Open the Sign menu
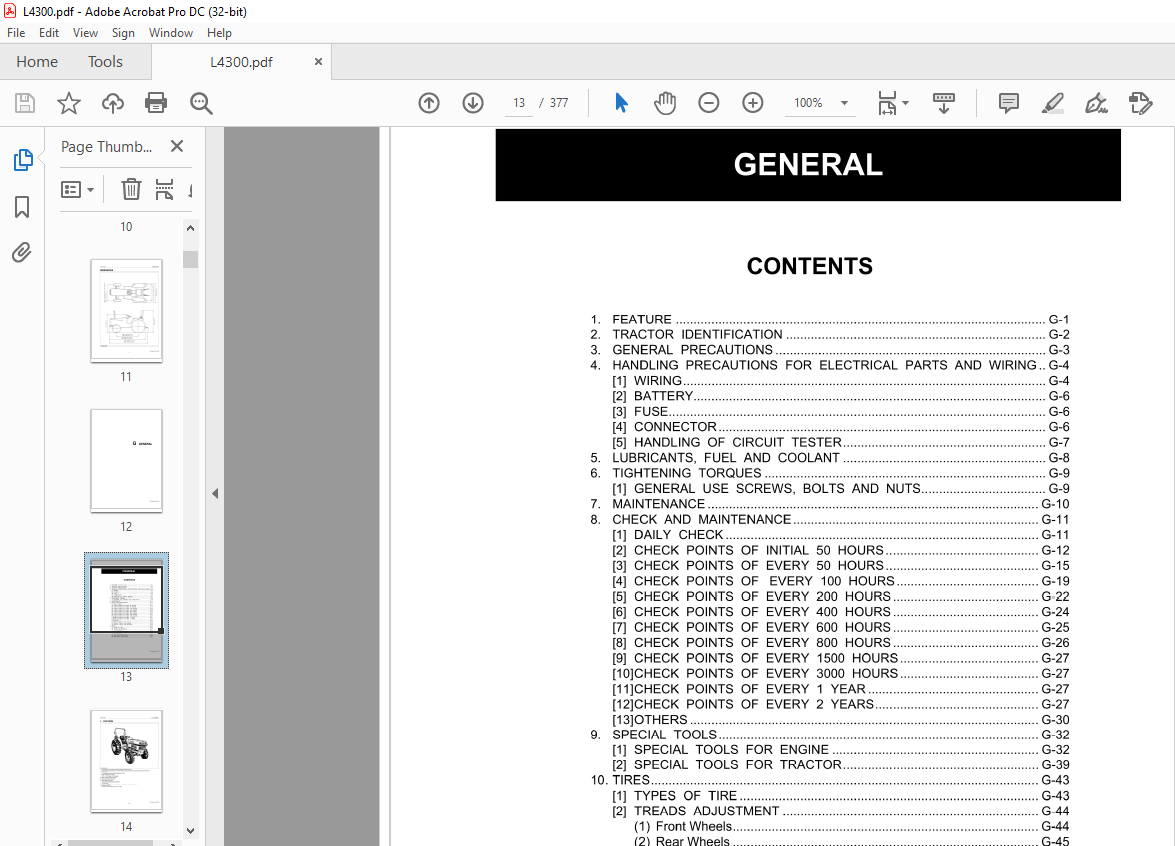This screenshot has width=1175, height=846. [123, 33]
